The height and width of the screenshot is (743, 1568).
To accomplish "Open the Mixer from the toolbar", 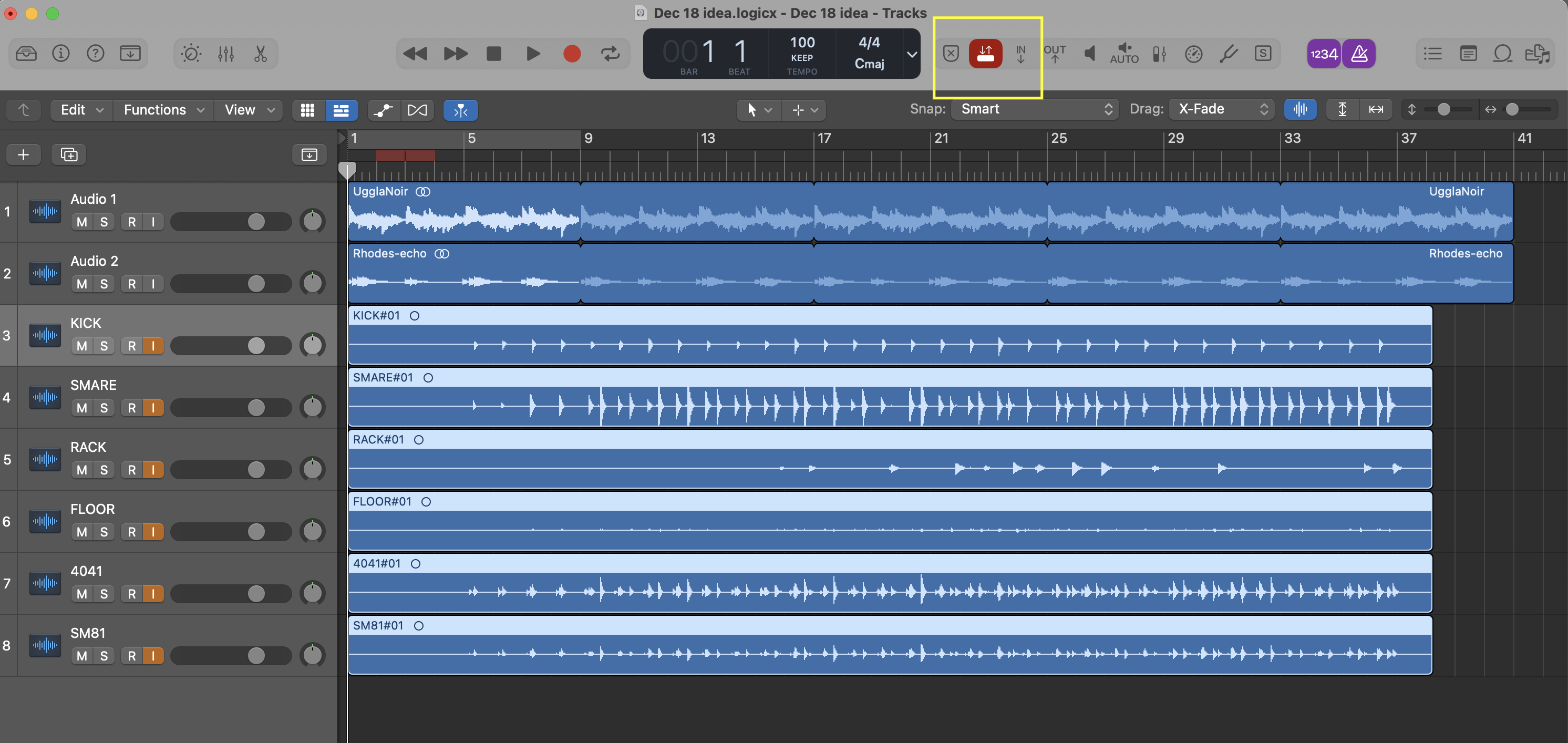I will (226, 54).
